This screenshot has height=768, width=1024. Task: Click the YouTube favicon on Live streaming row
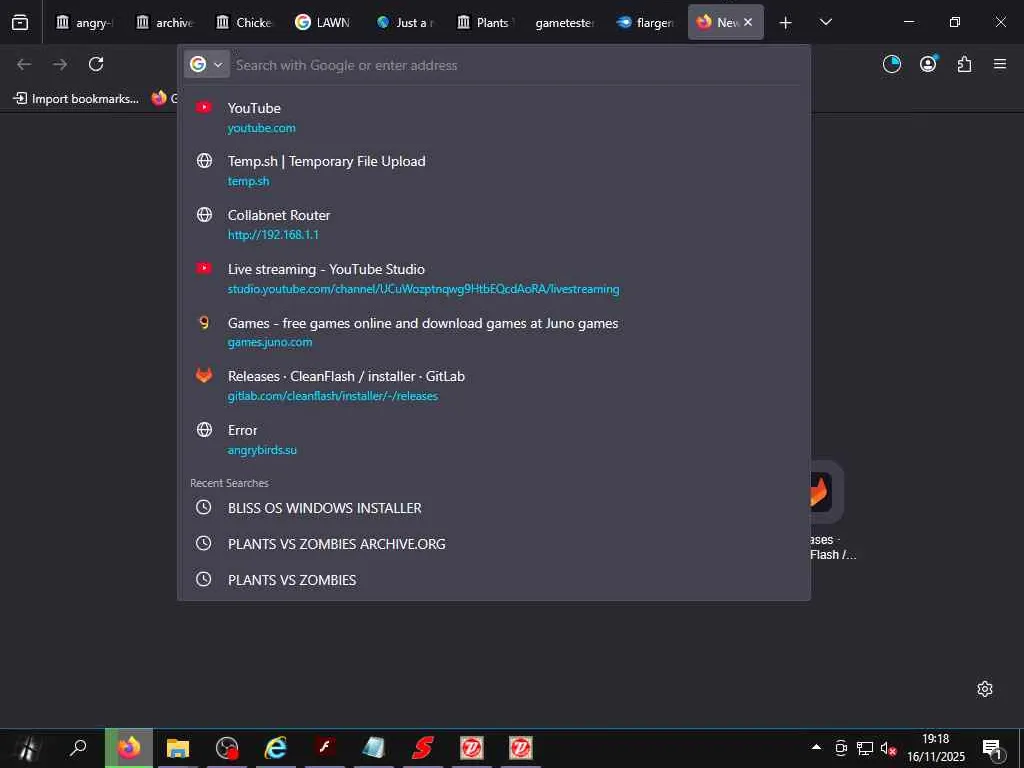click(x=204, y=268)
